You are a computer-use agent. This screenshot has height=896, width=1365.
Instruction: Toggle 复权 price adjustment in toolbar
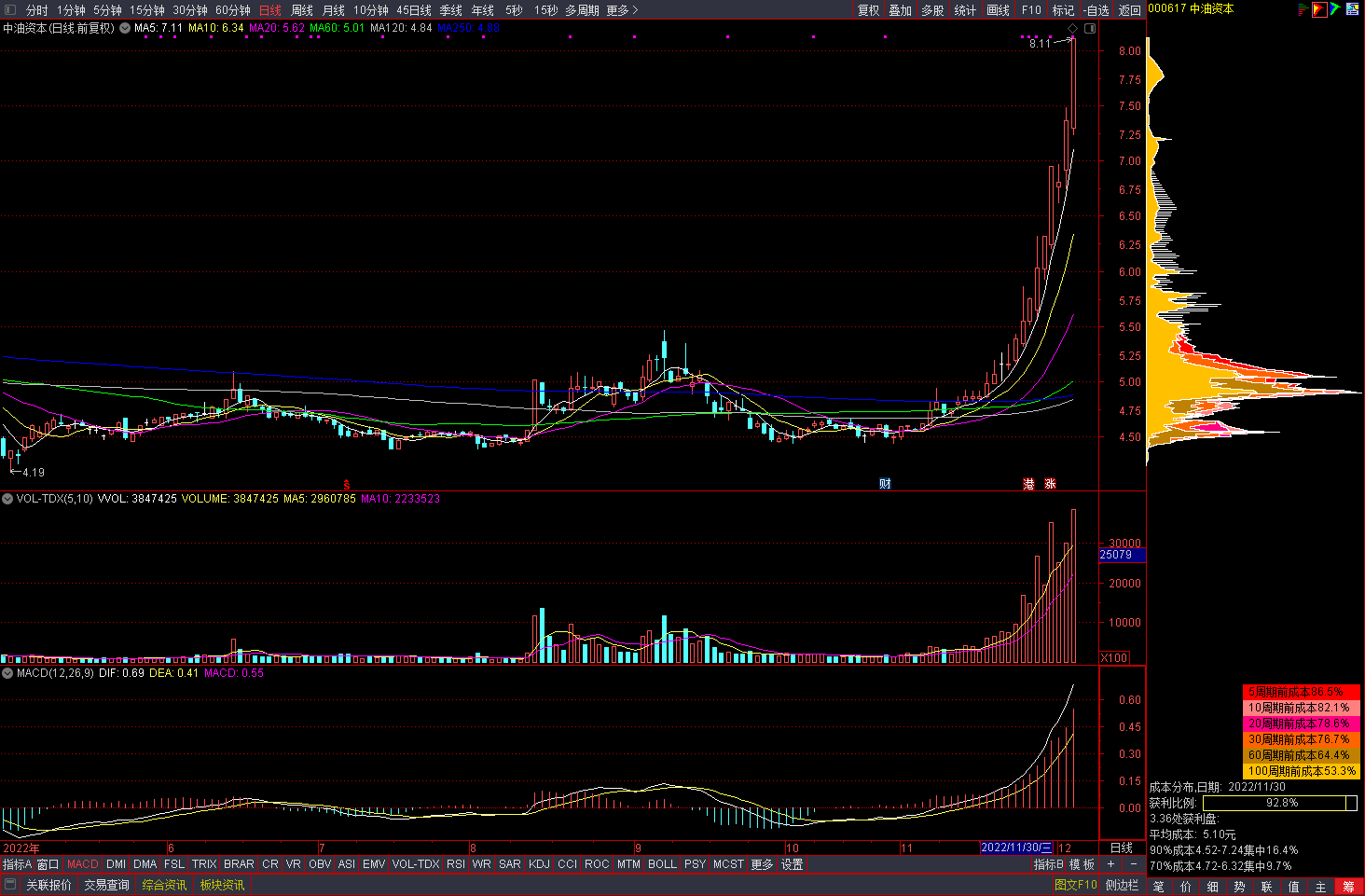click(868, 10)
